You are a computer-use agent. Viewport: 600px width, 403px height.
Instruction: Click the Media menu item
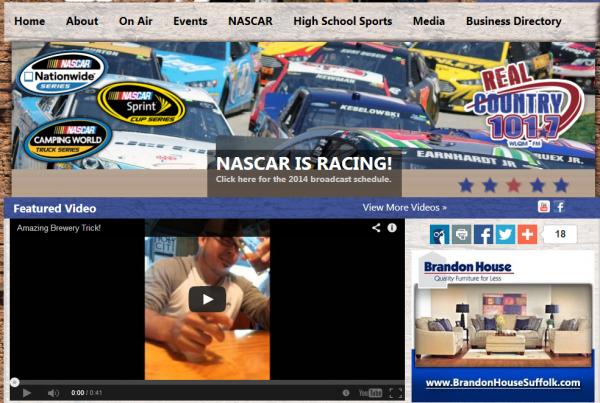(429, 21)
